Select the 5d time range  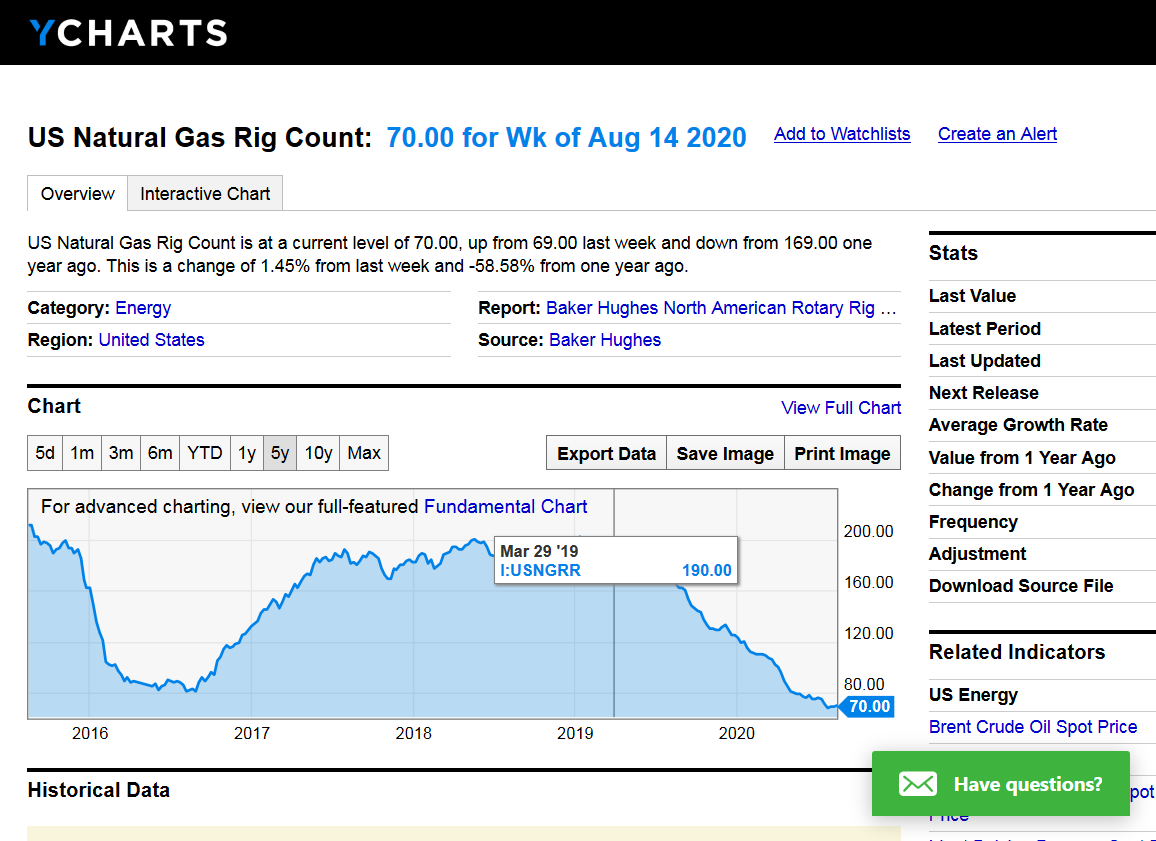click(45, 453)
